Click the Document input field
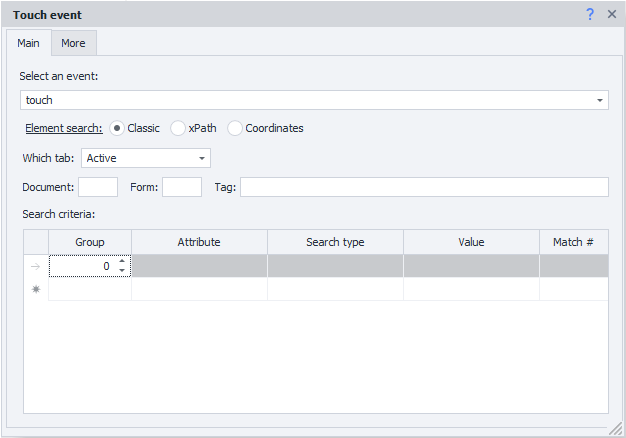The width and height of the screenshot is (626, 438). click(x=98, y=187)
